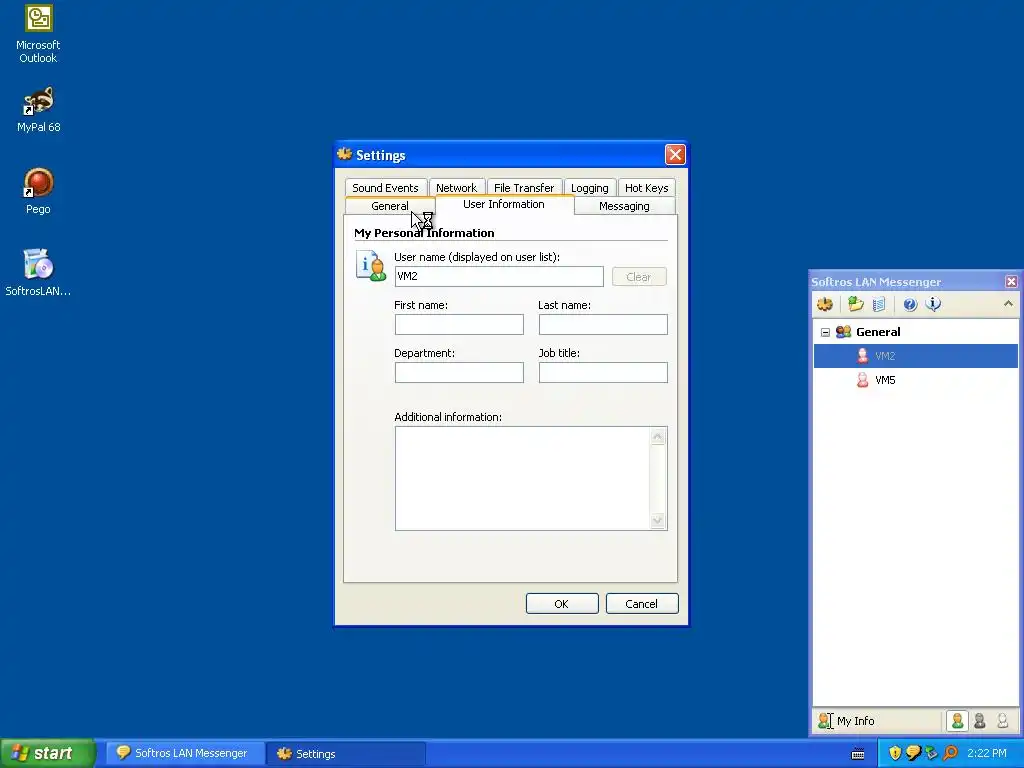Click My Info in Messenger status bar

846,721
